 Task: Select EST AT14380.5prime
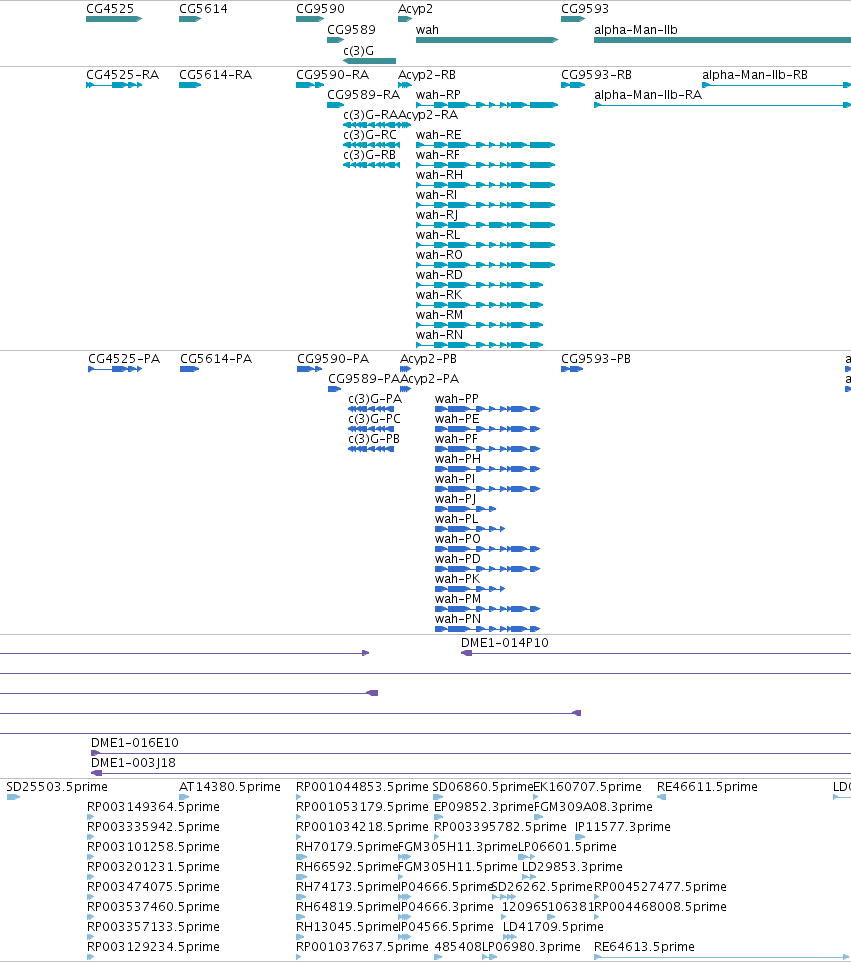pyautogui.click(x=184, y=797)
